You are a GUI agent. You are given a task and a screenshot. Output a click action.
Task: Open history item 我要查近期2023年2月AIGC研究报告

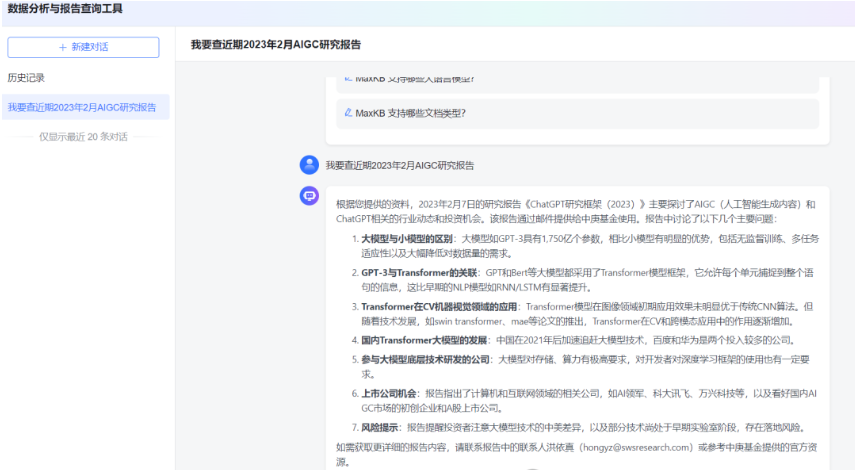pyautogui.click(x=86, y=107)
